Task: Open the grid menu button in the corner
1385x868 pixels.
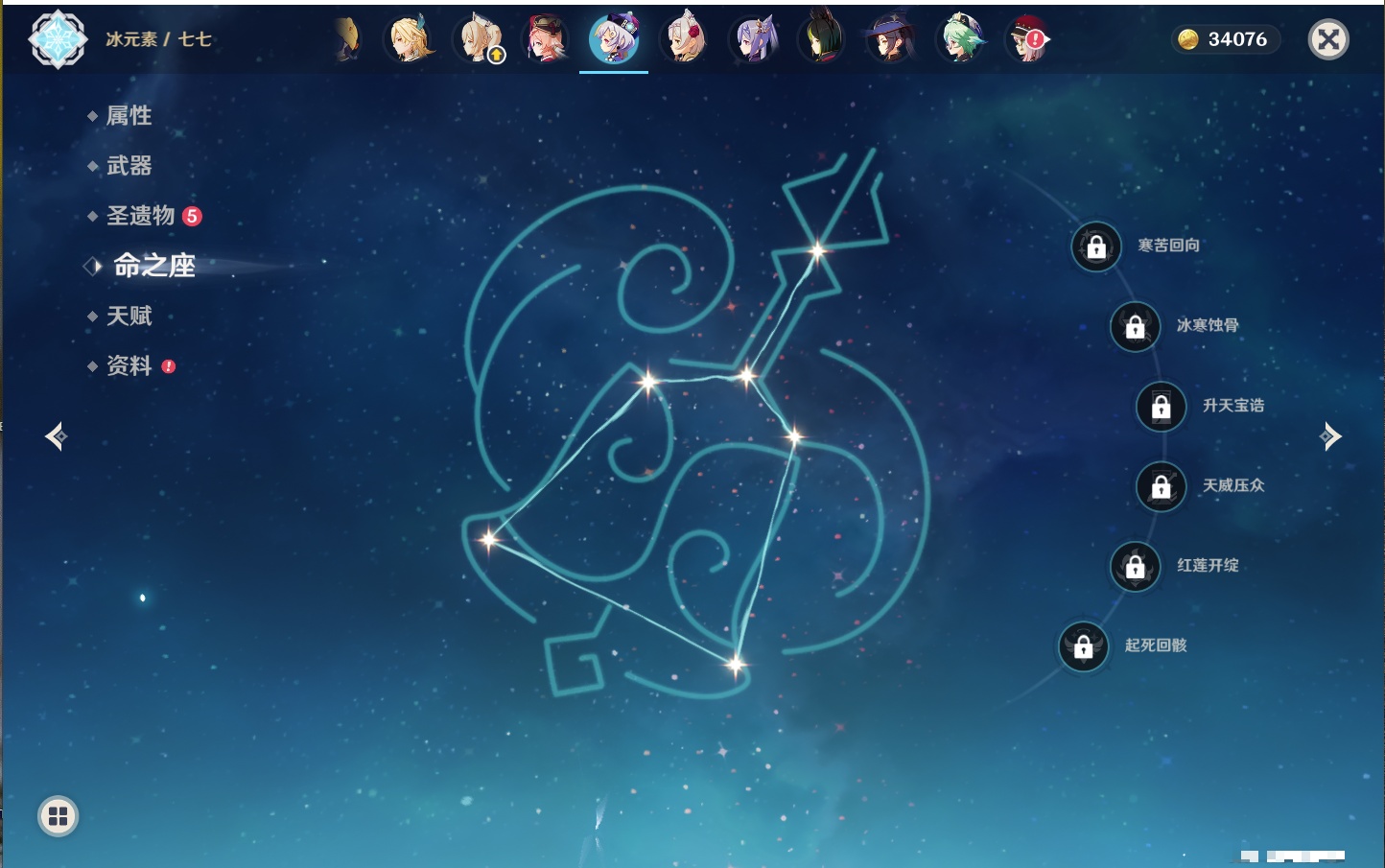Action: pos(58,816)
